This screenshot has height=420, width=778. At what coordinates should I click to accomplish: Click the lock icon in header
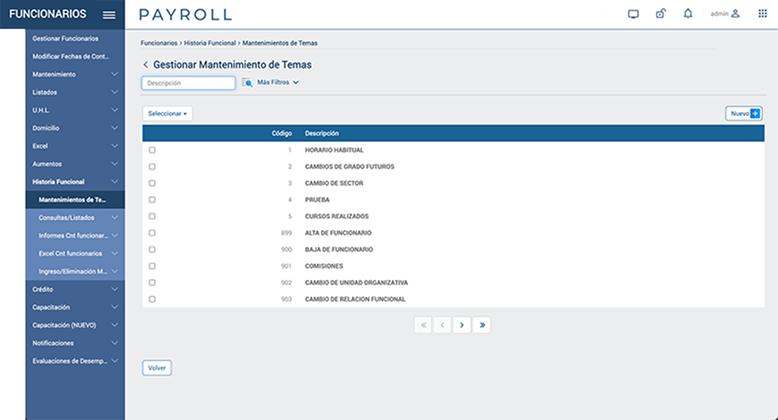click(660, 14)
